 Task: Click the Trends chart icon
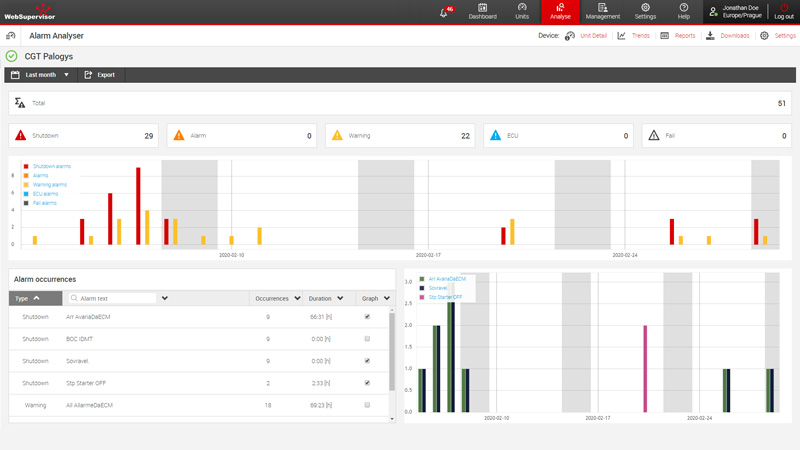622,36
